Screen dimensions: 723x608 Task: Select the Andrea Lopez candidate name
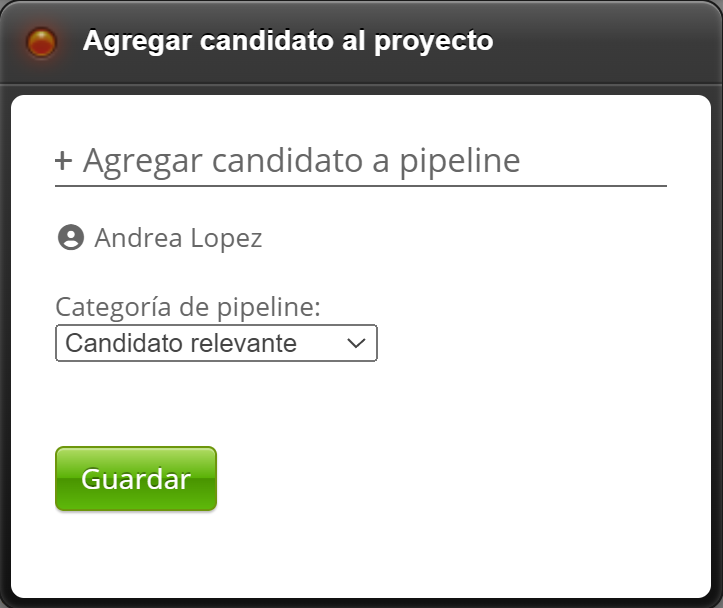[178, 238]
